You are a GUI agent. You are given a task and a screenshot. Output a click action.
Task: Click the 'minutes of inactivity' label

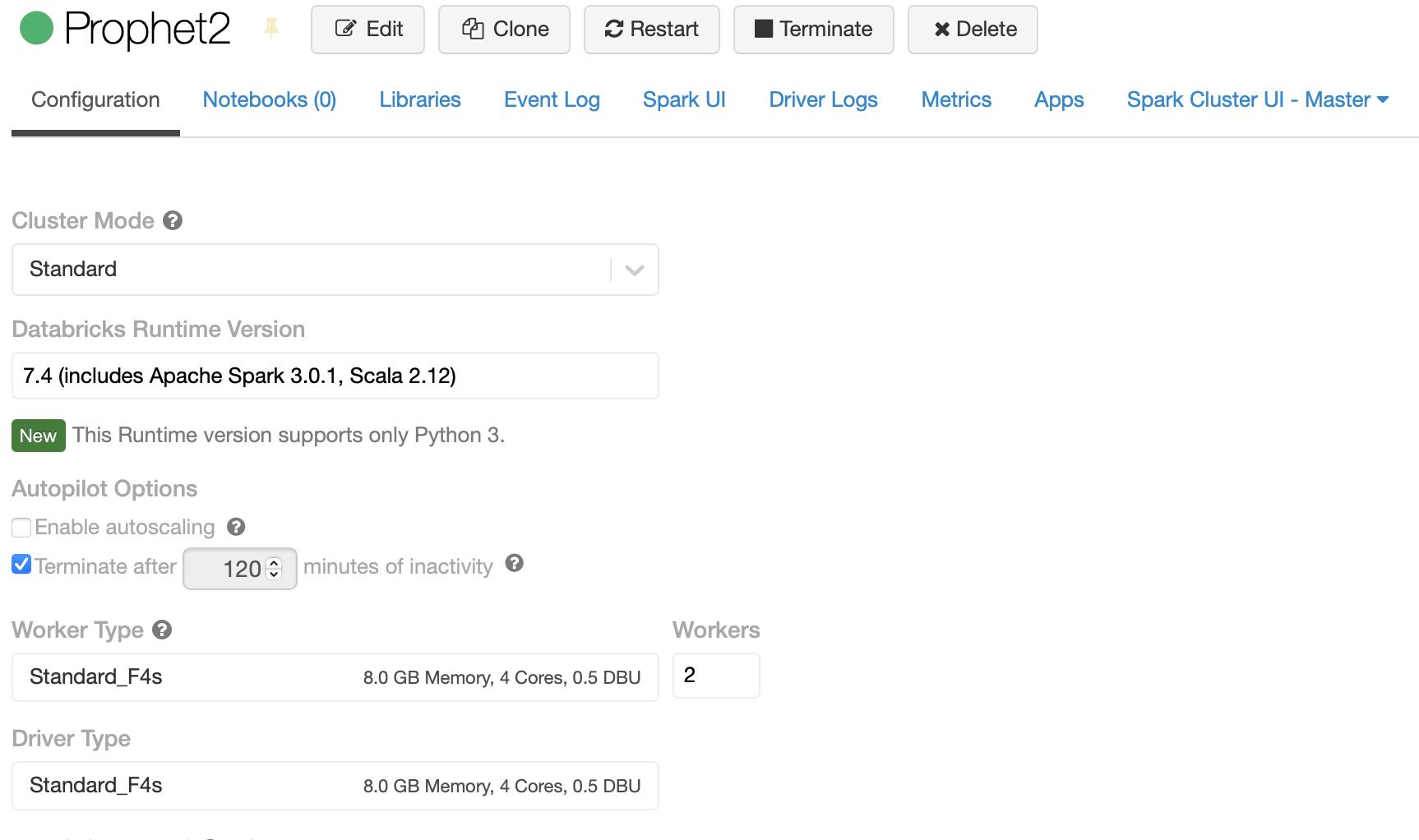pos(398,566)
